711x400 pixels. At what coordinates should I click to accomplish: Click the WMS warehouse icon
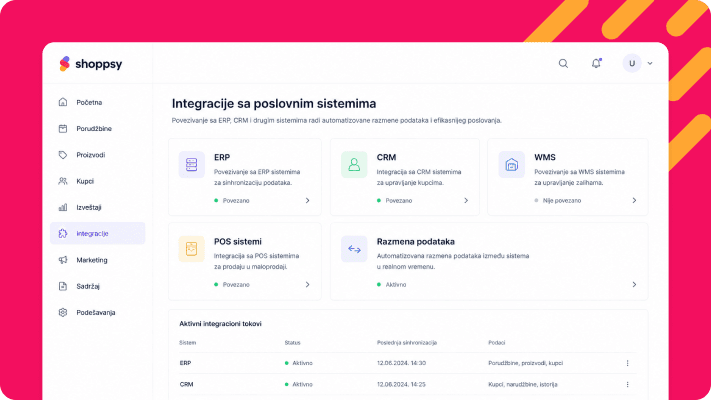(x=511, y=165)
